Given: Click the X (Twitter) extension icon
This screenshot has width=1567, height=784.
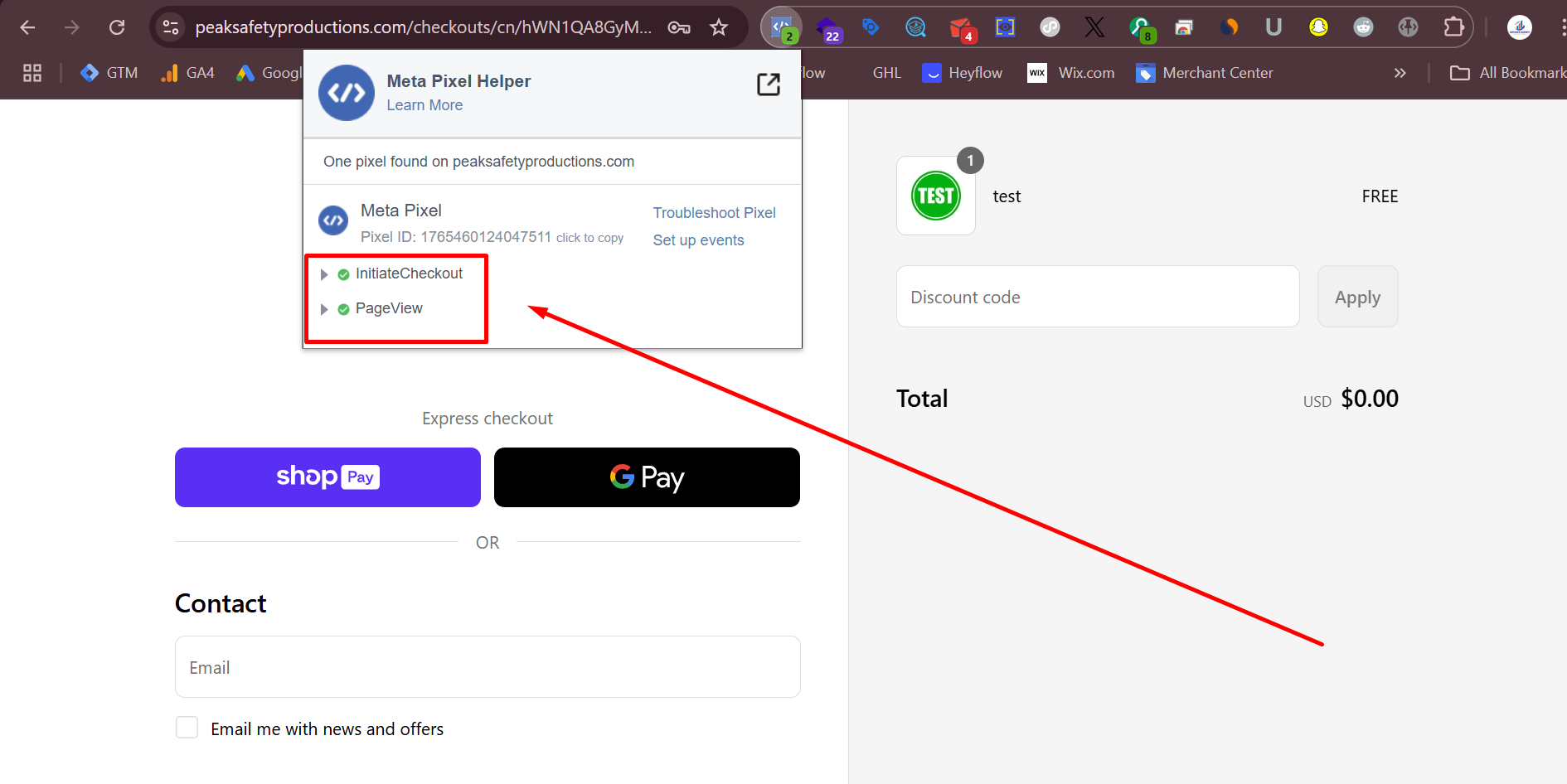Looking at the screenshot, I should click(x=1094, y=27).
